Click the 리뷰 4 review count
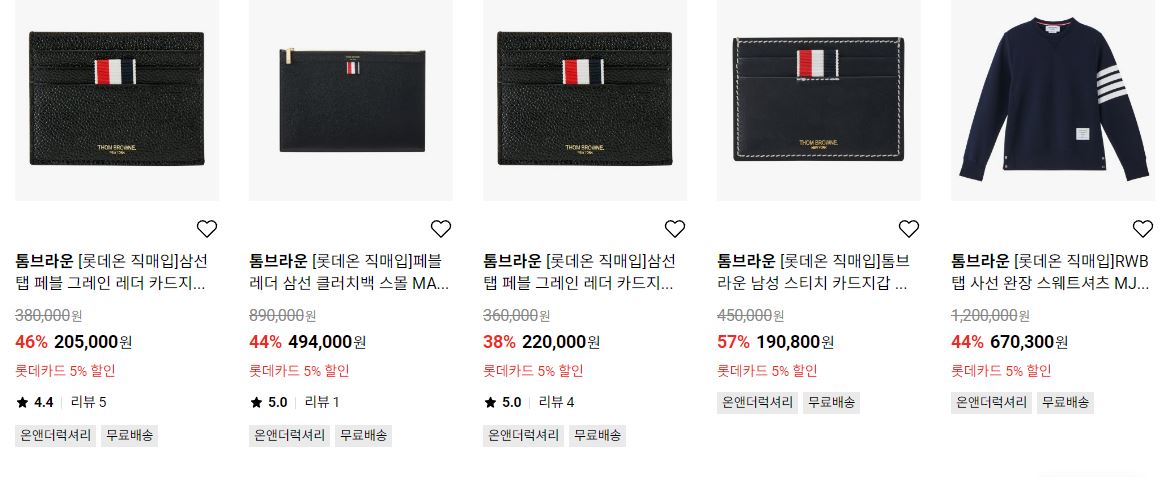The height and width of the screenshot is (477, 1171). [x=556, y=402]
